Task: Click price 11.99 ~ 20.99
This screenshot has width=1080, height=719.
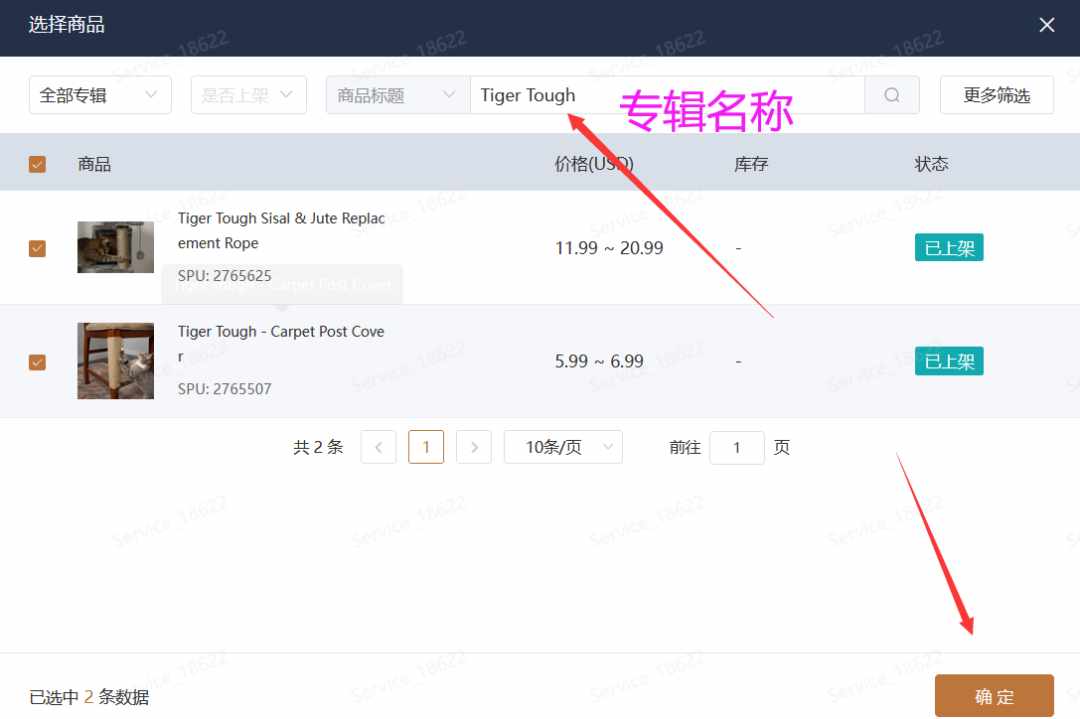Action: tap(609, 248)
